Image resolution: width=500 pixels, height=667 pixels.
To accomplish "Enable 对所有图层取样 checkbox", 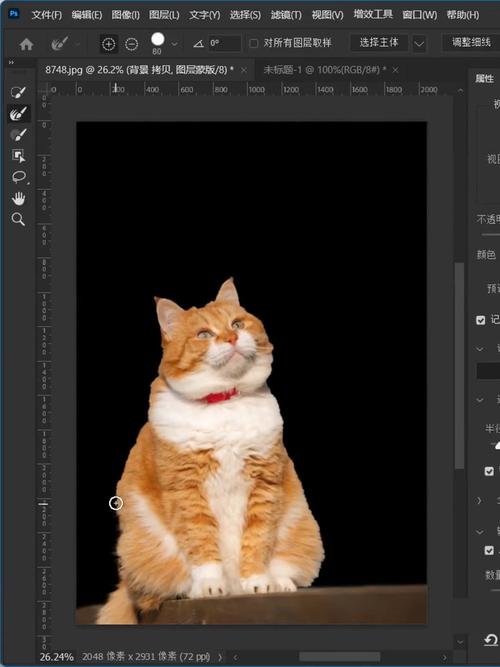I will point(254,43).
